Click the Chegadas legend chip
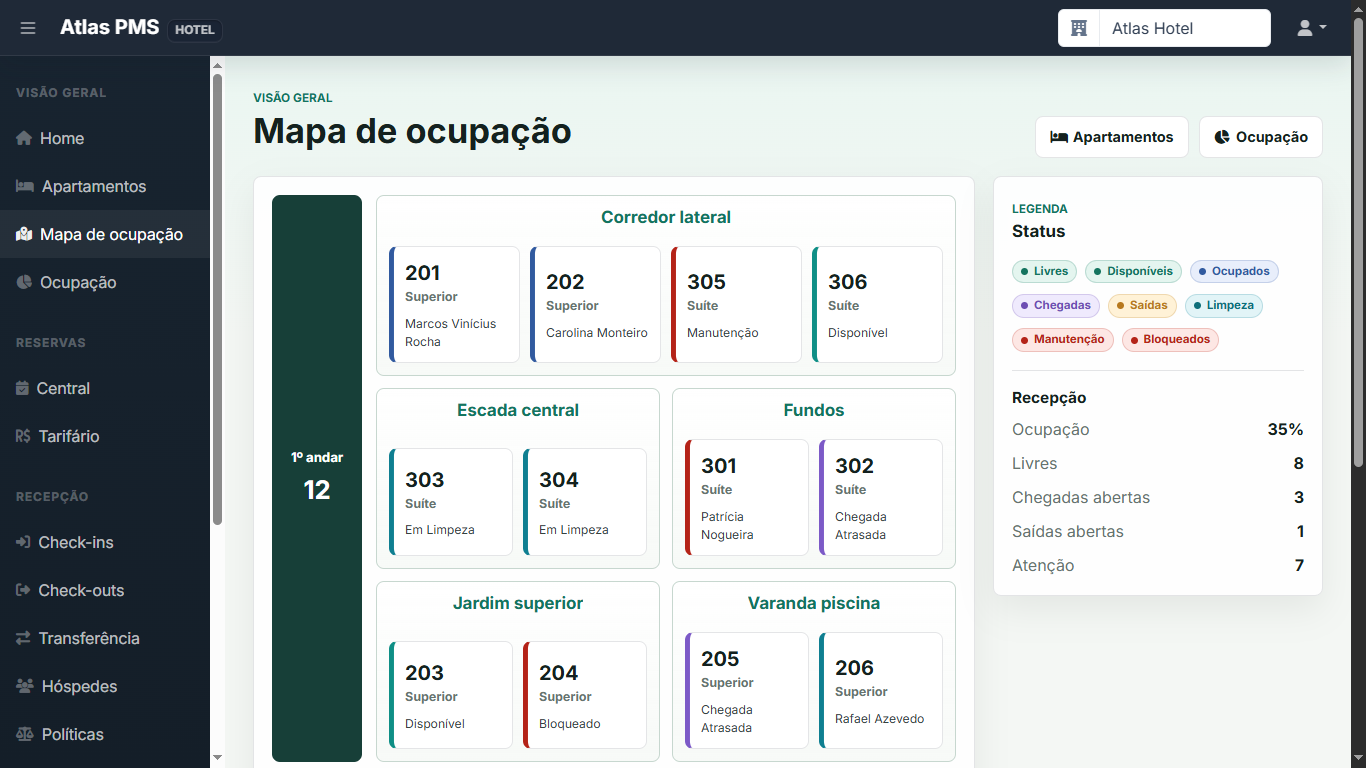The image size is (1366, 768). [x=1056, y=305]
